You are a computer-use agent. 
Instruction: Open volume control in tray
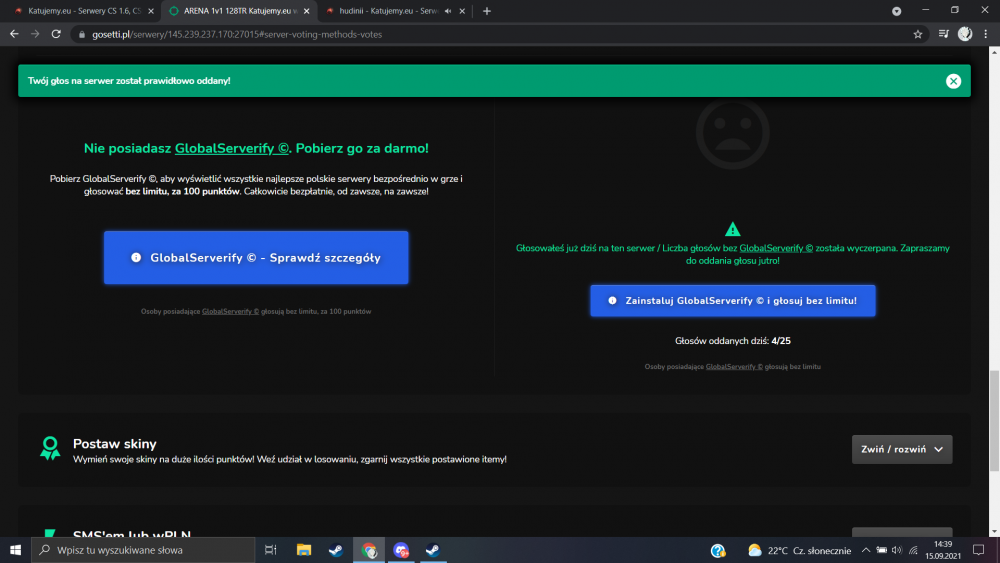(x=897, y=550)
